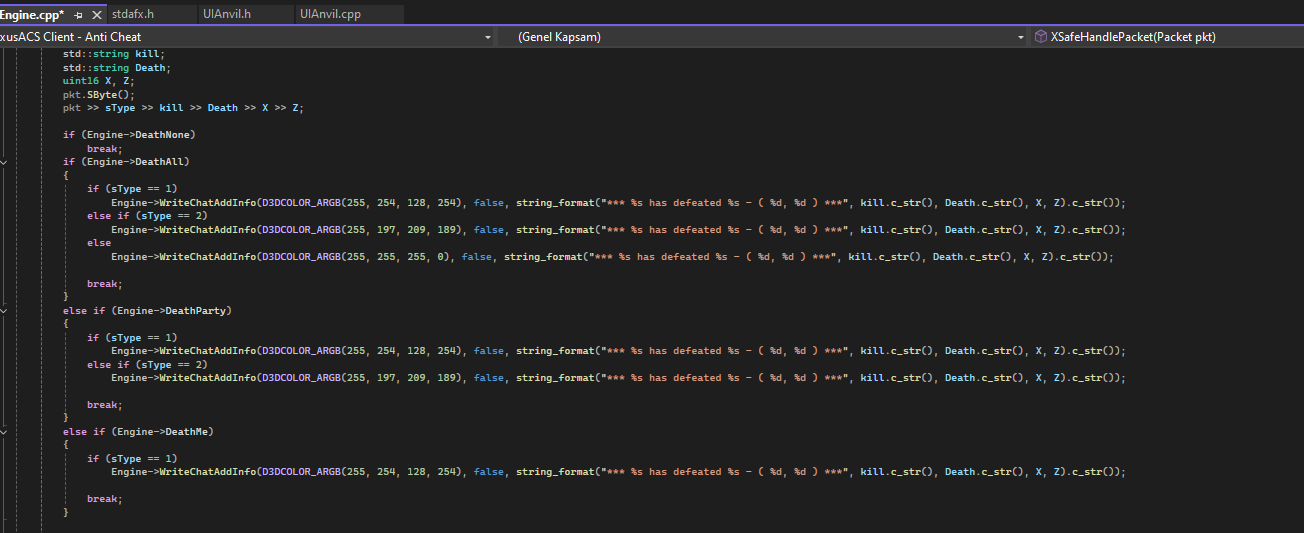Viewport: 1304px width, 533px height.
Task: Click the uint16 X, Z declaration
Action: tap(97, 80)
